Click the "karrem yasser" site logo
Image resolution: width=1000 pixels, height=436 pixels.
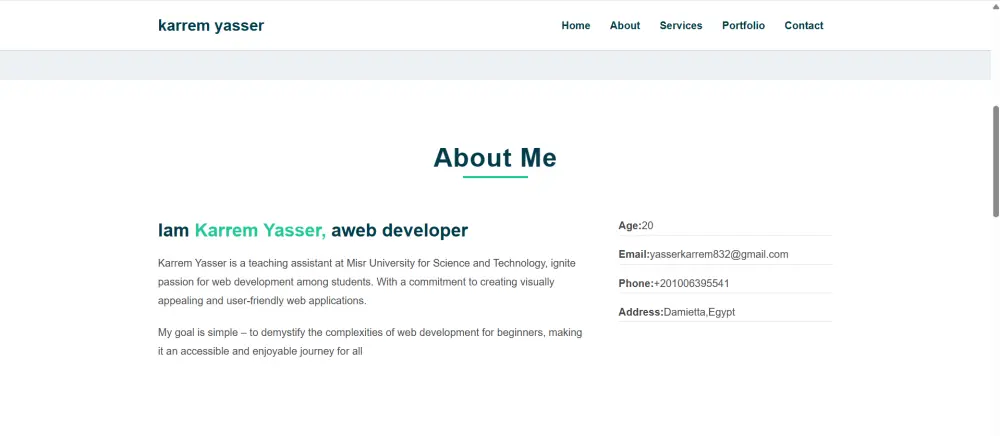point(211,26)
